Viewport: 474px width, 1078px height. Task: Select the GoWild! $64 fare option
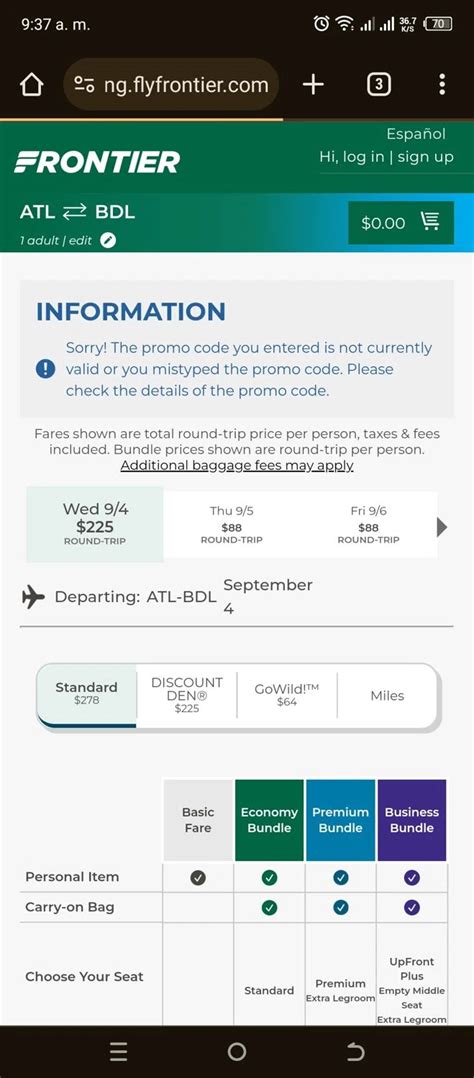click(286, 694)
